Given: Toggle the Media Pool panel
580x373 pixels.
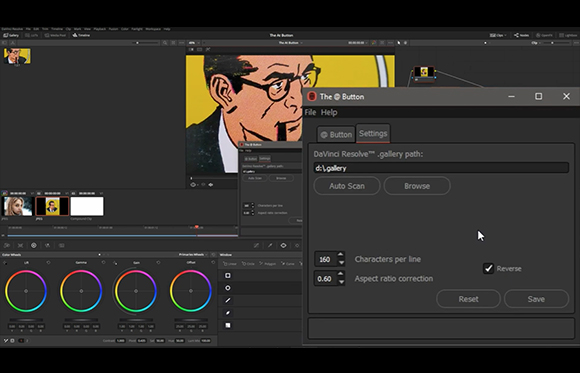Looking at the screenshot, I should 55,36.
